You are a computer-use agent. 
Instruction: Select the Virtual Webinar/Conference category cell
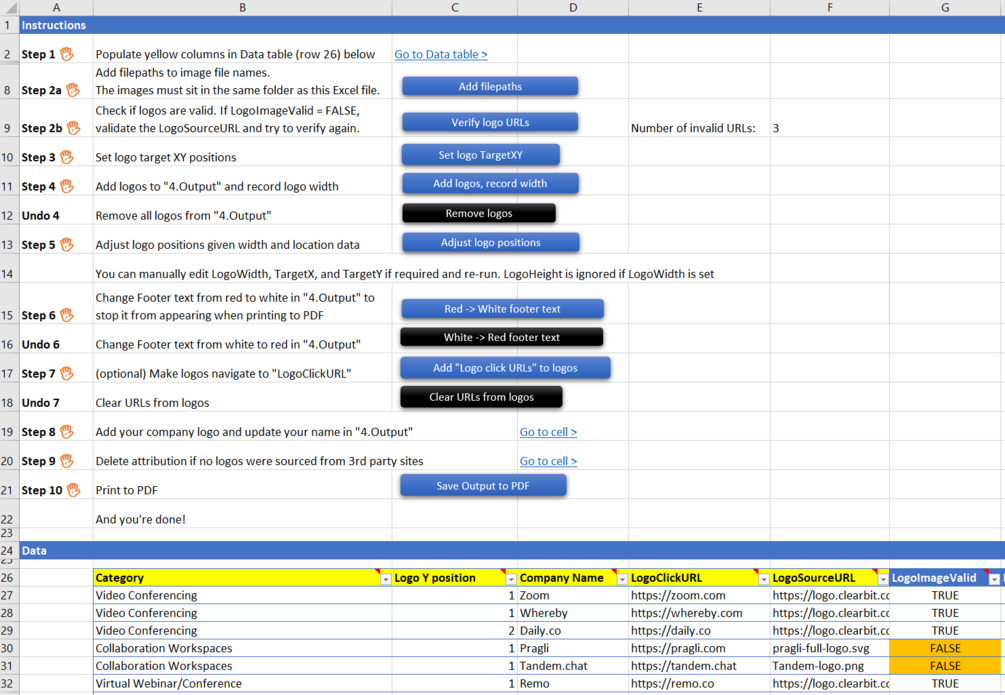242,683
